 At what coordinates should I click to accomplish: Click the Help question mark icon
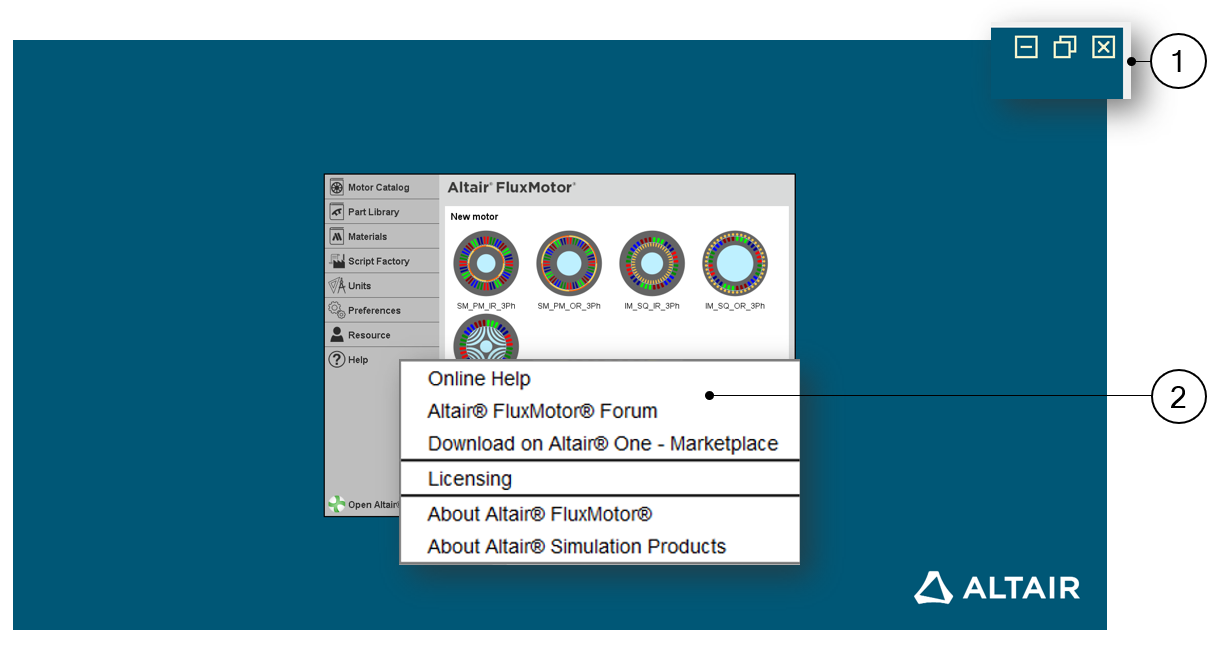[337, 360]
